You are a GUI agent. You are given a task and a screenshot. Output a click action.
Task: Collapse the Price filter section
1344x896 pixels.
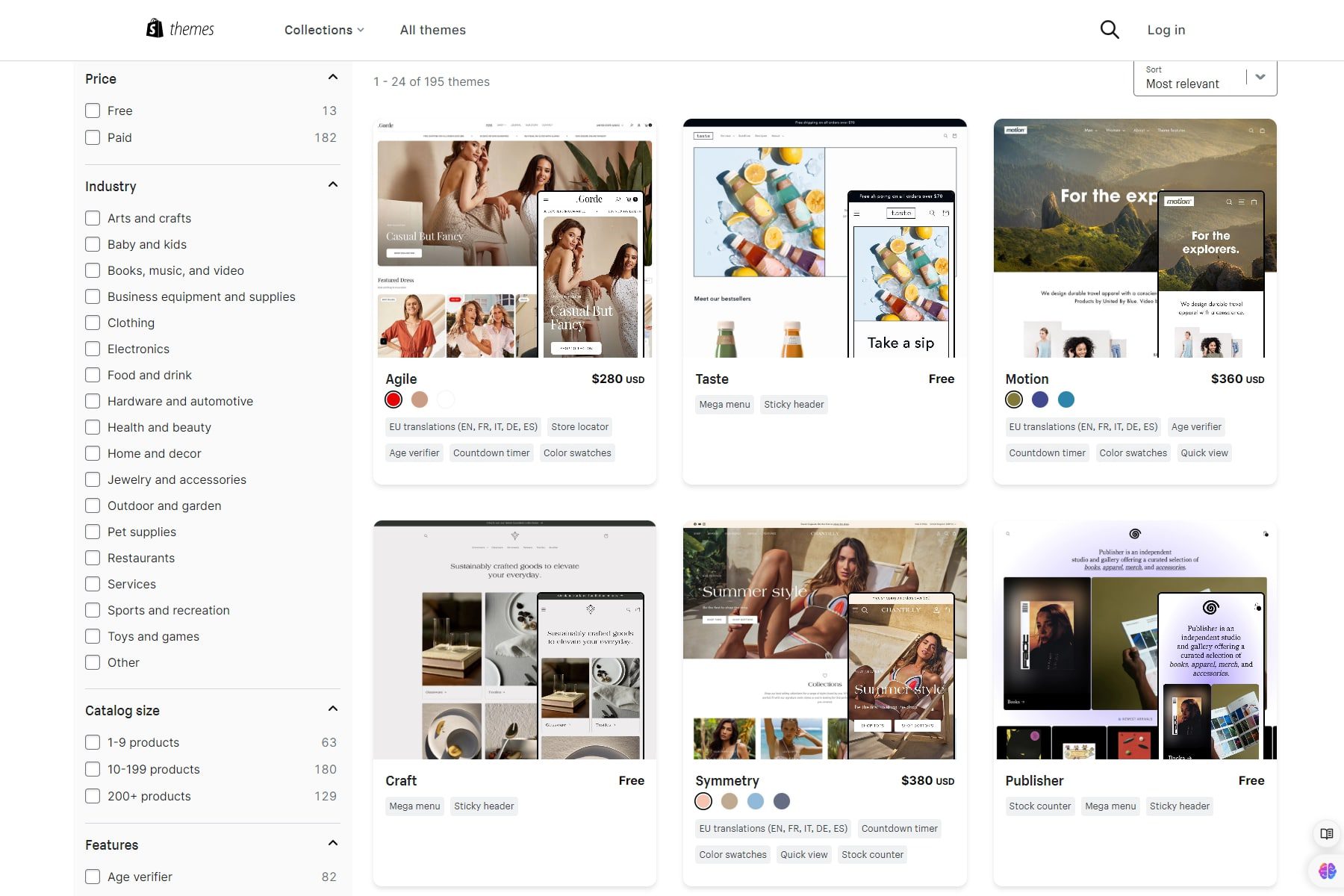click(333, 77)
